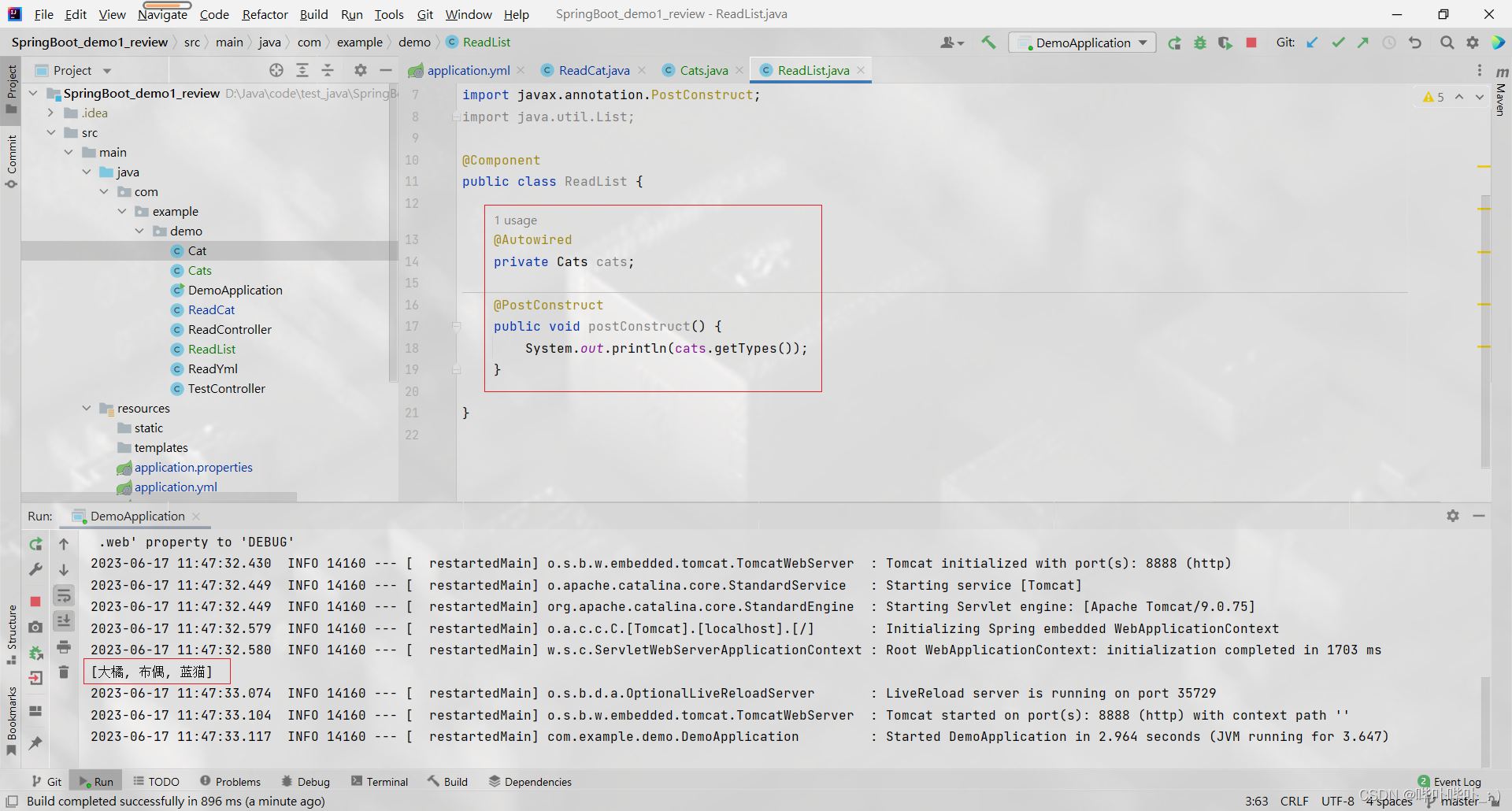Collapse all in Project panel
Viewport: 1512px width, 811px height.
coord(328,70)
